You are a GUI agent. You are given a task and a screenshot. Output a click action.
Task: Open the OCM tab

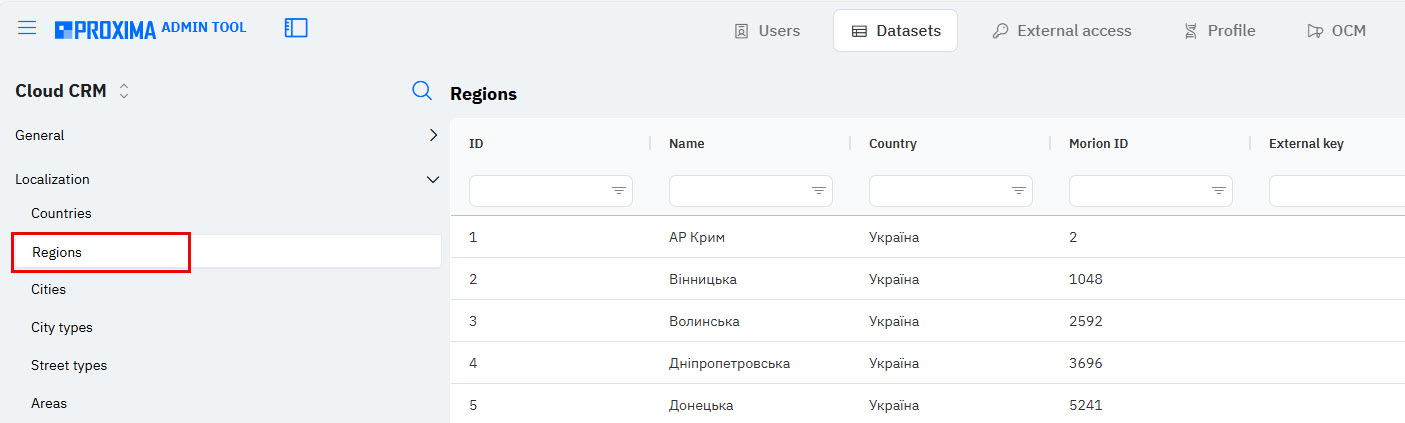(1336, 31)
